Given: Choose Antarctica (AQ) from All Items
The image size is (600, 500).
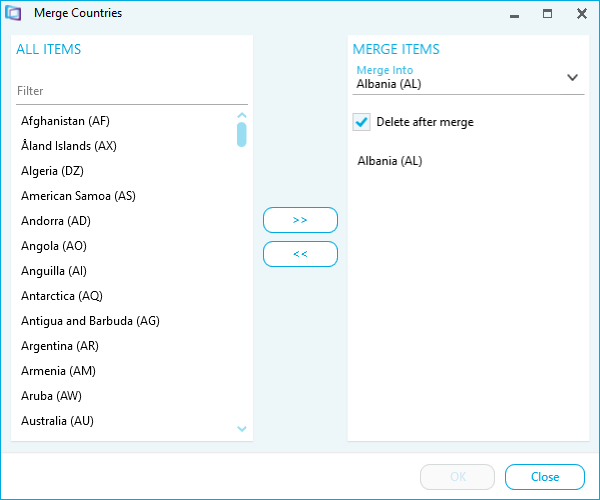Looking at the screenshot, I should [x=62, y=296].
